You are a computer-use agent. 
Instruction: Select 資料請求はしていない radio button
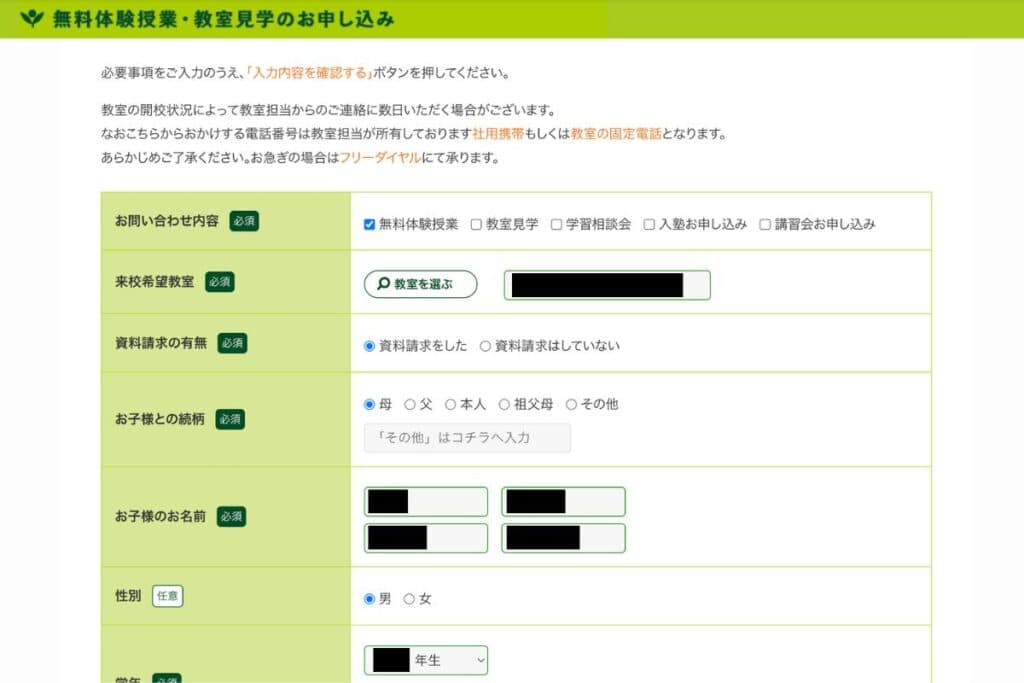485,346
